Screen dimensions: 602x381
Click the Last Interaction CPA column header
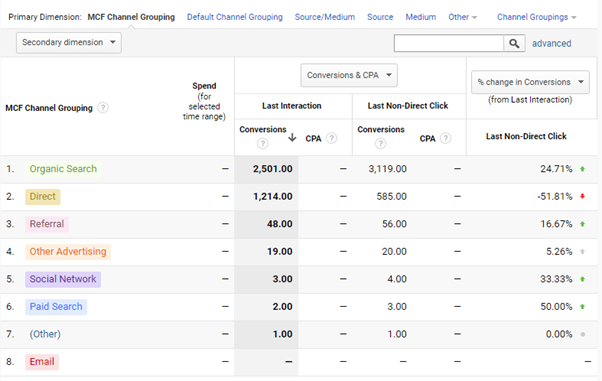313,139
